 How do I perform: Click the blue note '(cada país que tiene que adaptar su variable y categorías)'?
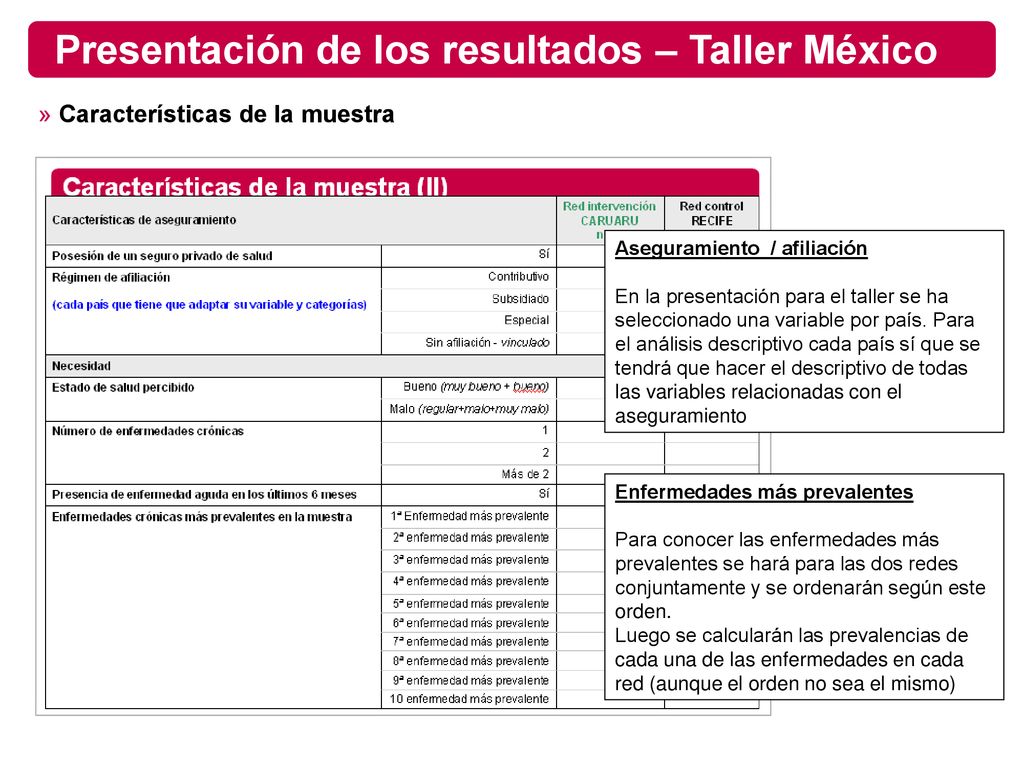pos(209,305)
